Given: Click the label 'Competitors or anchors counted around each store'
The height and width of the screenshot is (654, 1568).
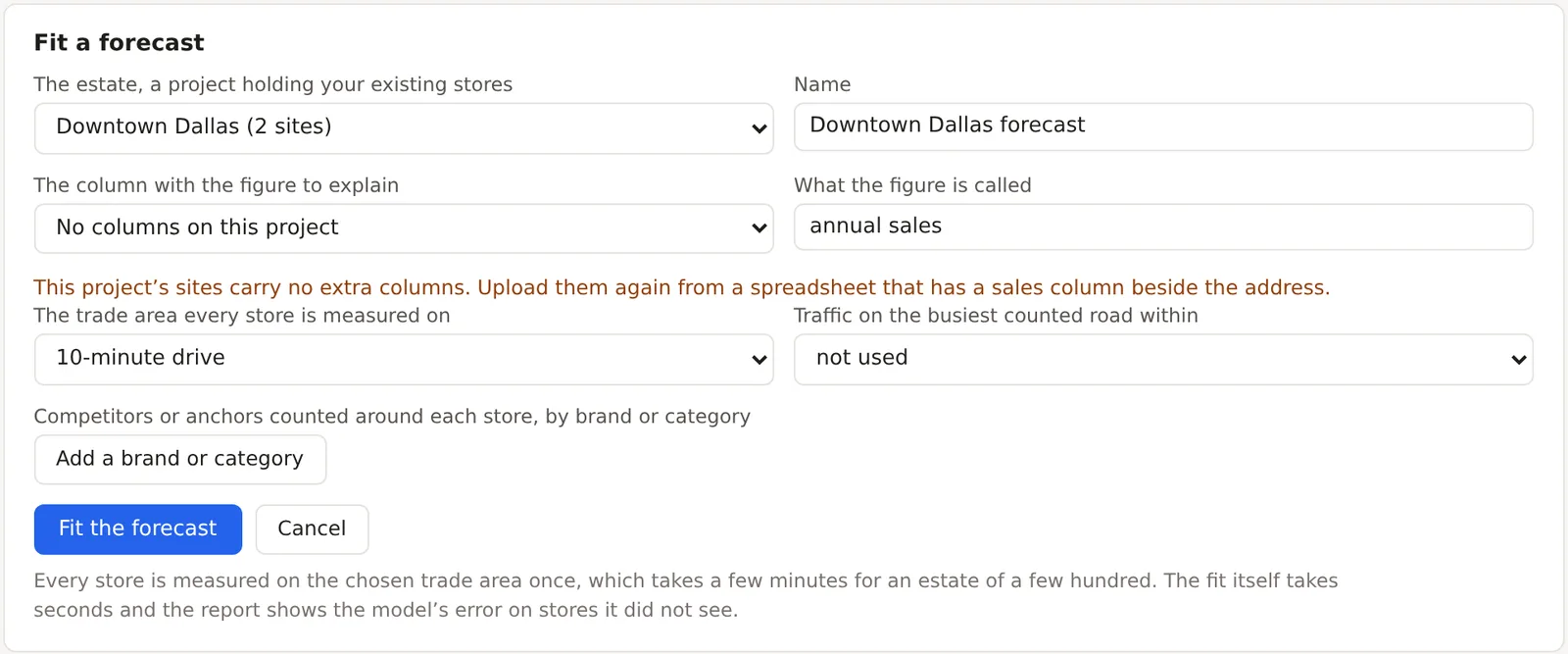Looking at the screenshot, I should pos(392,417).
